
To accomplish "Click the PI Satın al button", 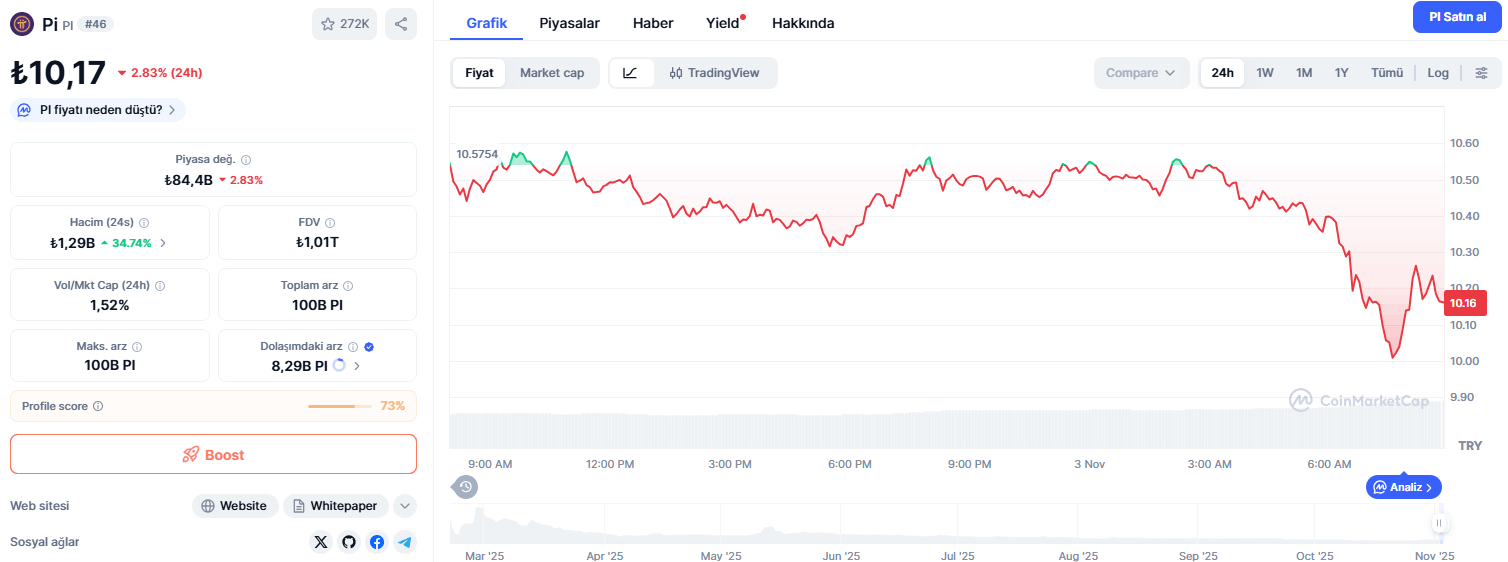I will click(x=1458, y=17).
